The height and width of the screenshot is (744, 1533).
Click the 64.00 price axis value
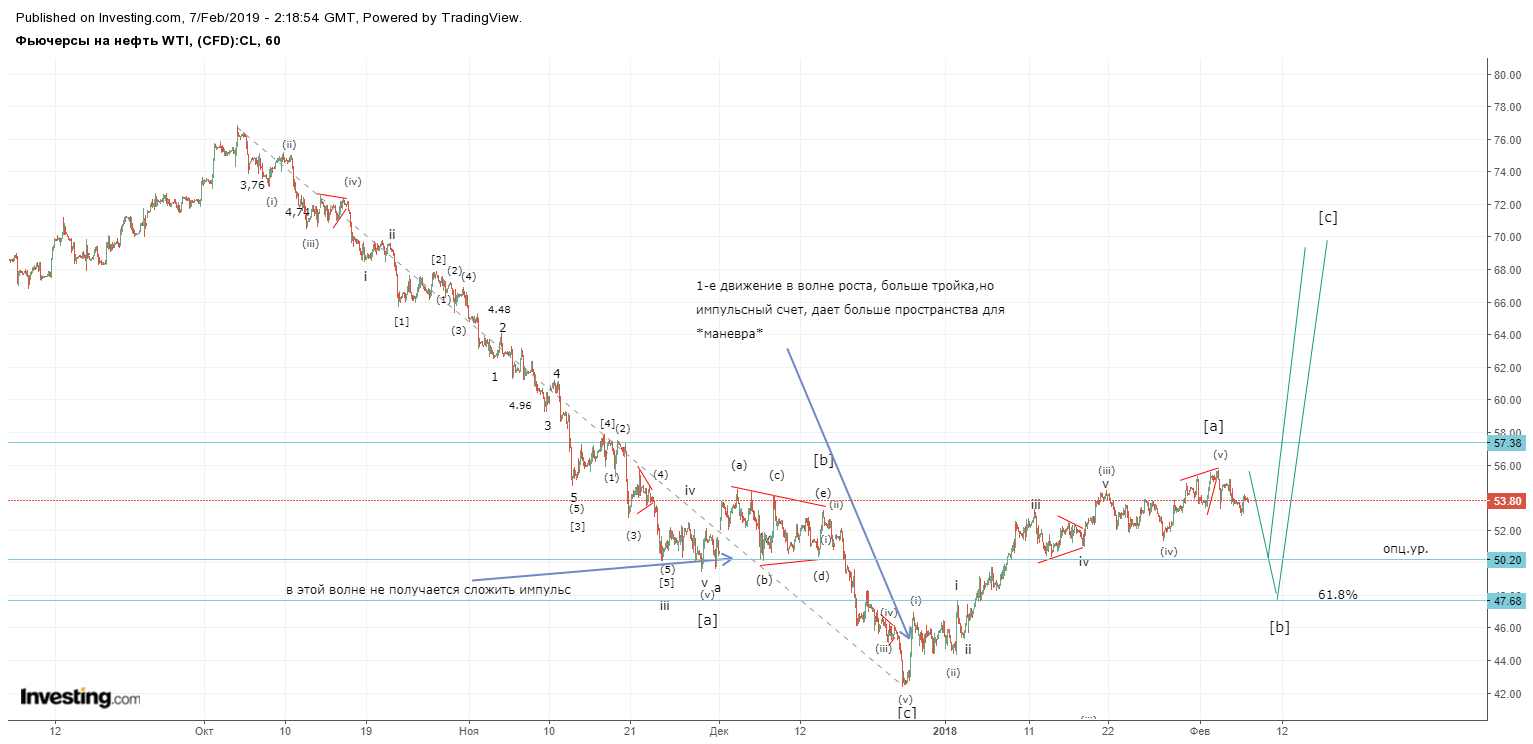click(x=1507, y=335)
